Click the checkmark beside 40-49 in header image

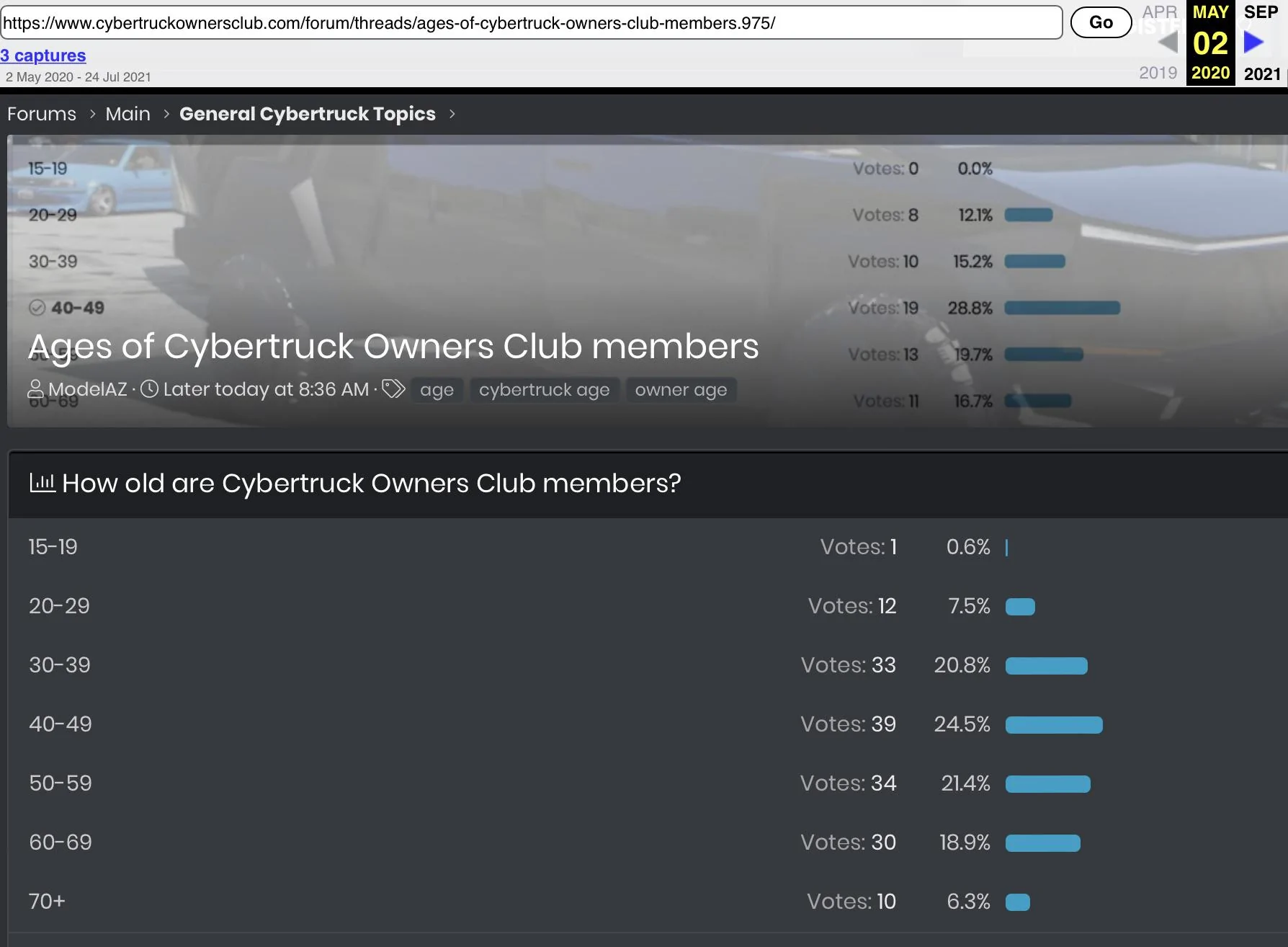tap(37, 308)
